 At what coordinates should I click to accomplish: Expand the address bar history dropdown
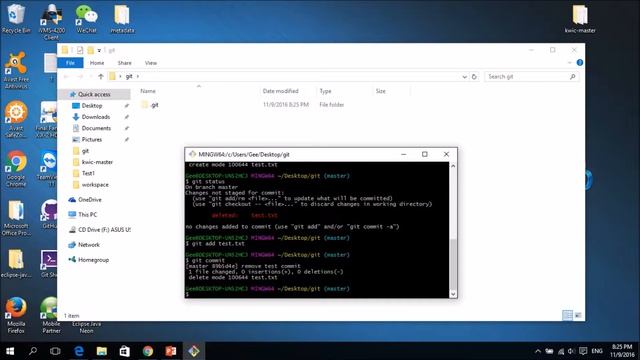tap(464, 76)
